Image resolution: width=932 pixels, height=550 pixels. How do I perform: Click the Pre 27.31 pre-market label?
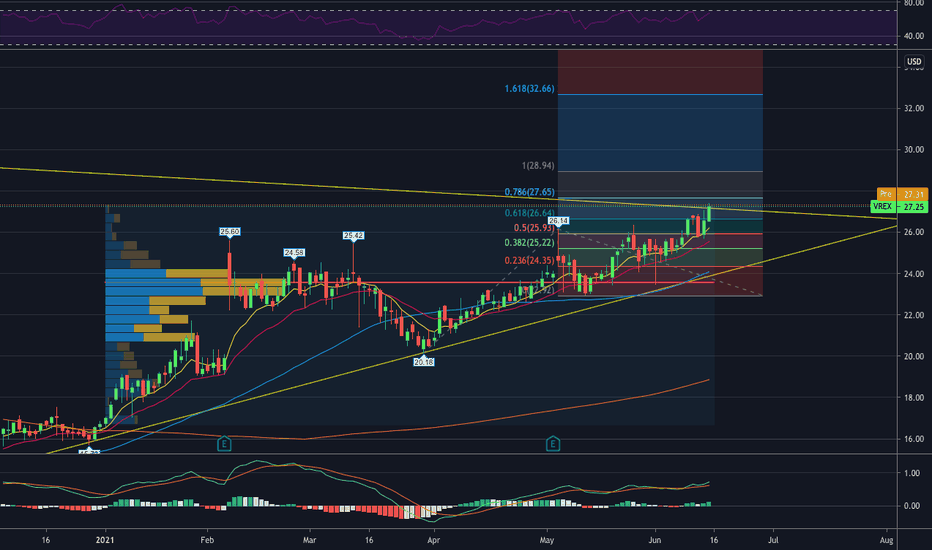pyautogui.click(x=902, y=194)
